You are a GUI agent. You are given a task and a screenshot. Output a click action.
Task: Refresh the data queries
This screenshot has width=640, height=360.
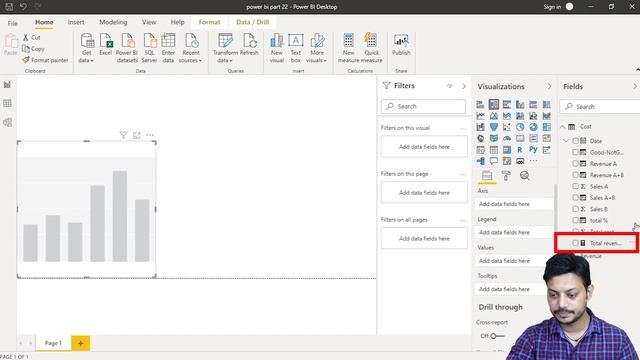[249, 44]
